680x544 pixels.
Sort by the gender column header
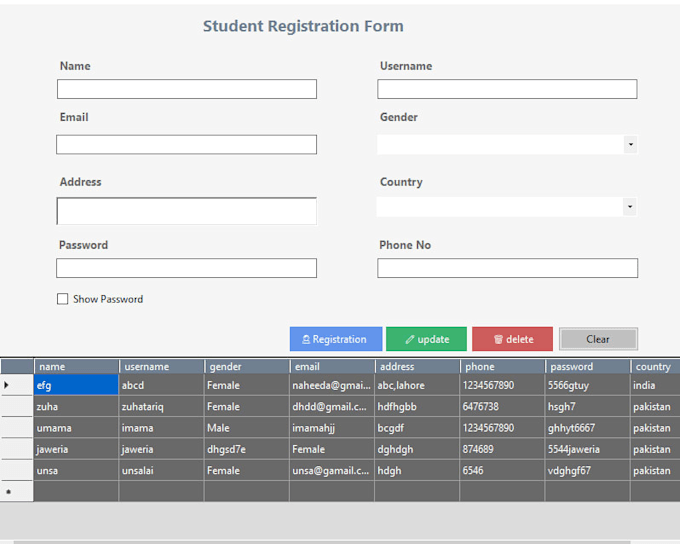coord(247,367)
